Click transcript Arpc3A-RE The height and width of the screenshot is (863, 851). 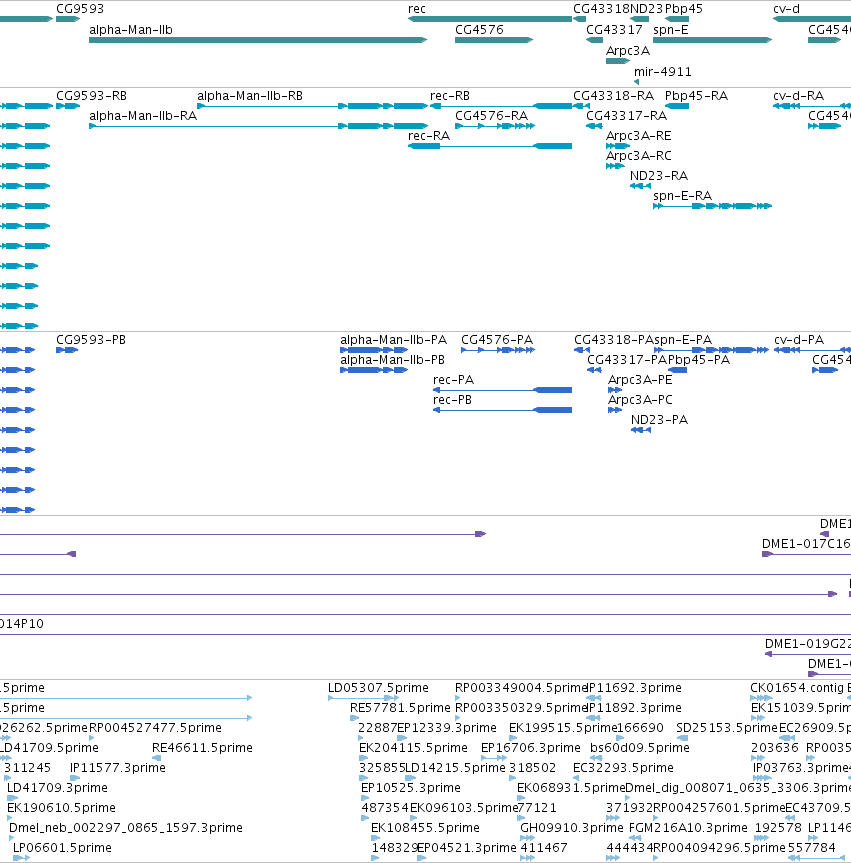point(618,146)
